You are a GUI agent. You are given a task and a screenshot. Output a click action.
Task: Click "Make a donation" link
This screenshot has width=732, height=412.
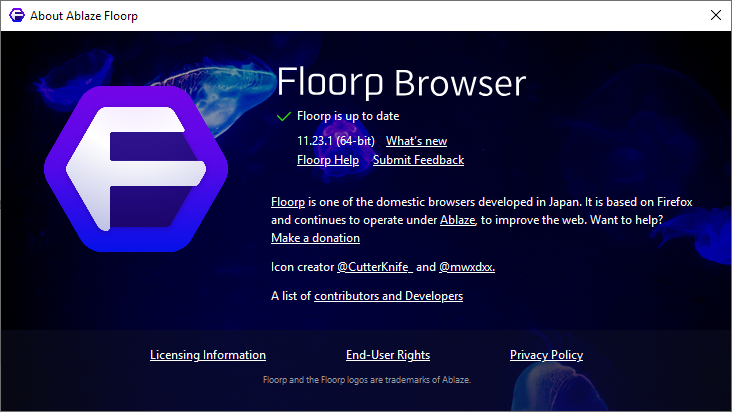coord(315,238)
